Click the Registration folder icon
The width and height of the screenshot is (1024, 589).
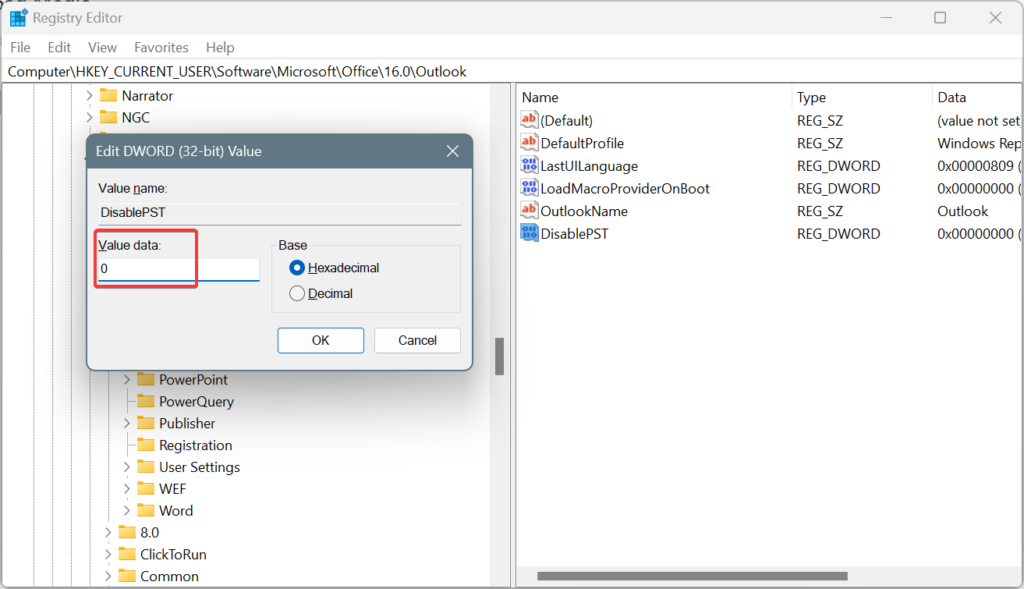tap(146, 445)
